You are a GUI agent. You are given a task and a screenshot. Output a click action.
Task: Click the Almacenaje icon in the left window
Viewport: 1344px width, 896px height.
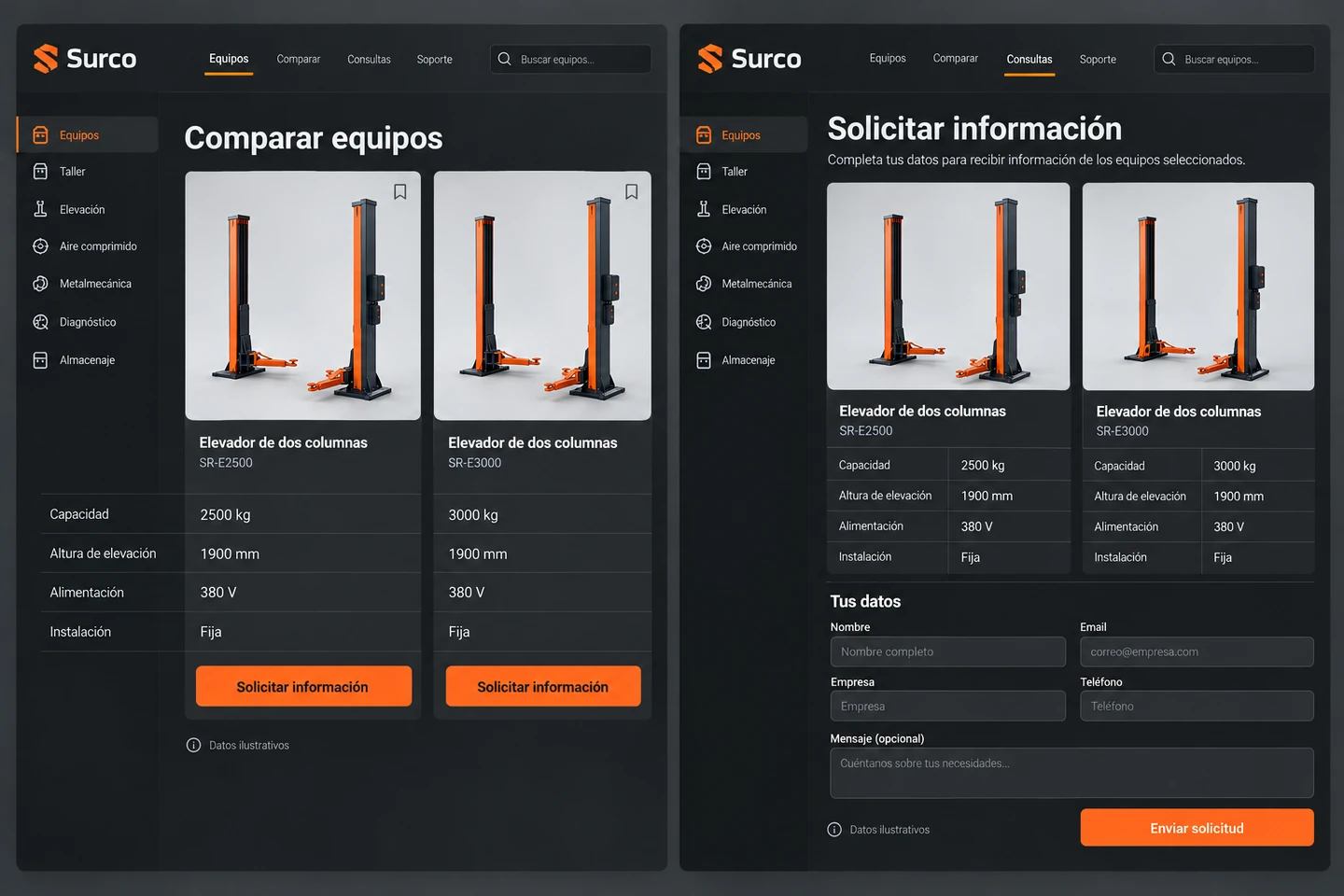pos(40,360)
